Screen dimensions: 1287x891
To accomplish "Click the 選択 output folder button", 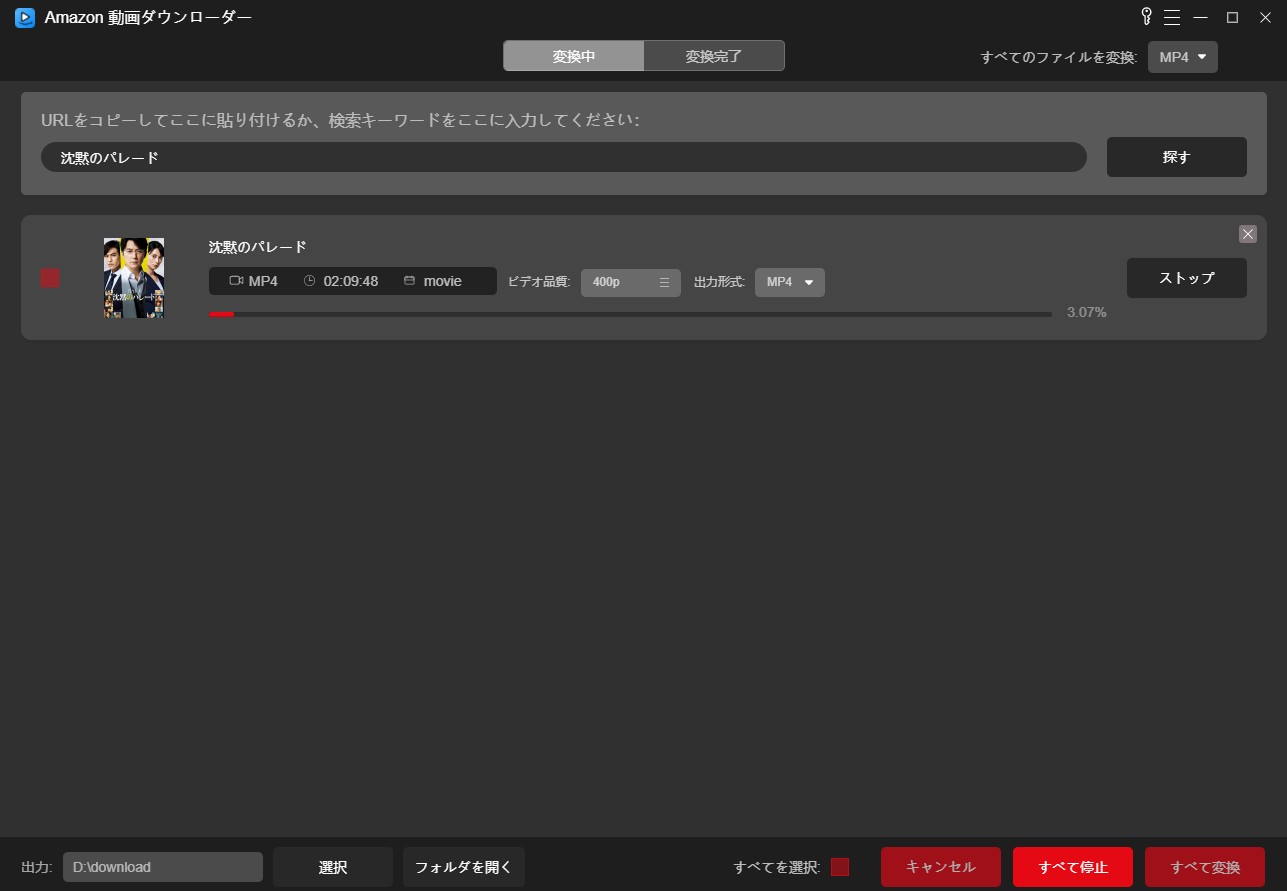I will pos(333,867).
